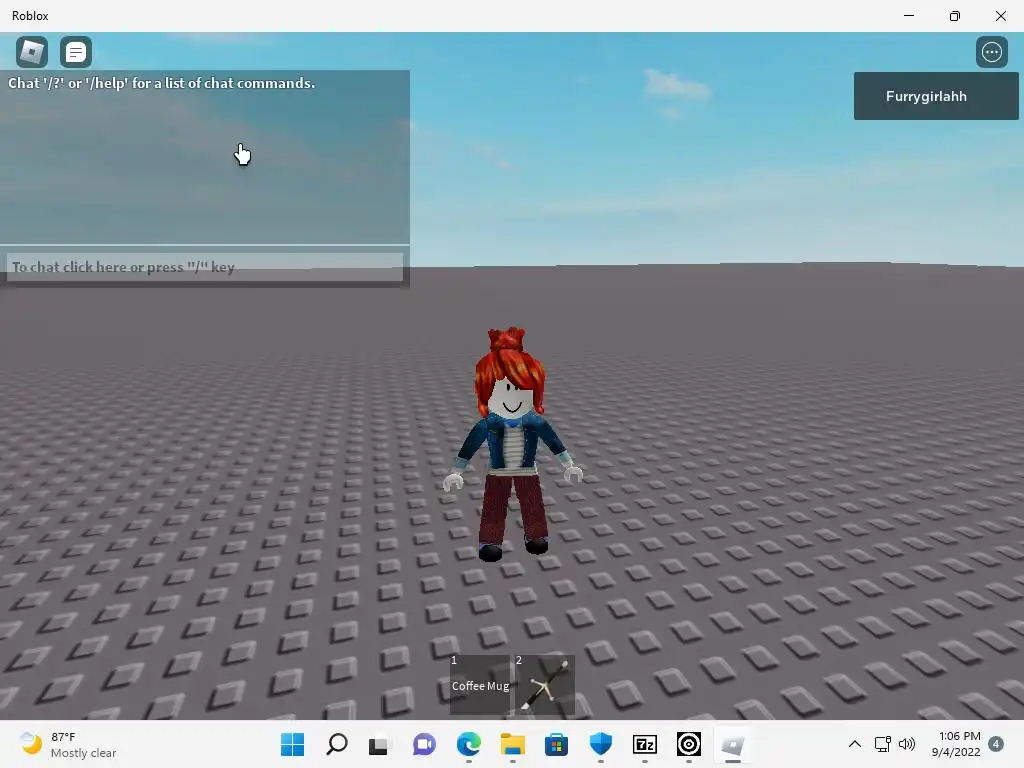Open Windows taskbar search

pos(336,744)
